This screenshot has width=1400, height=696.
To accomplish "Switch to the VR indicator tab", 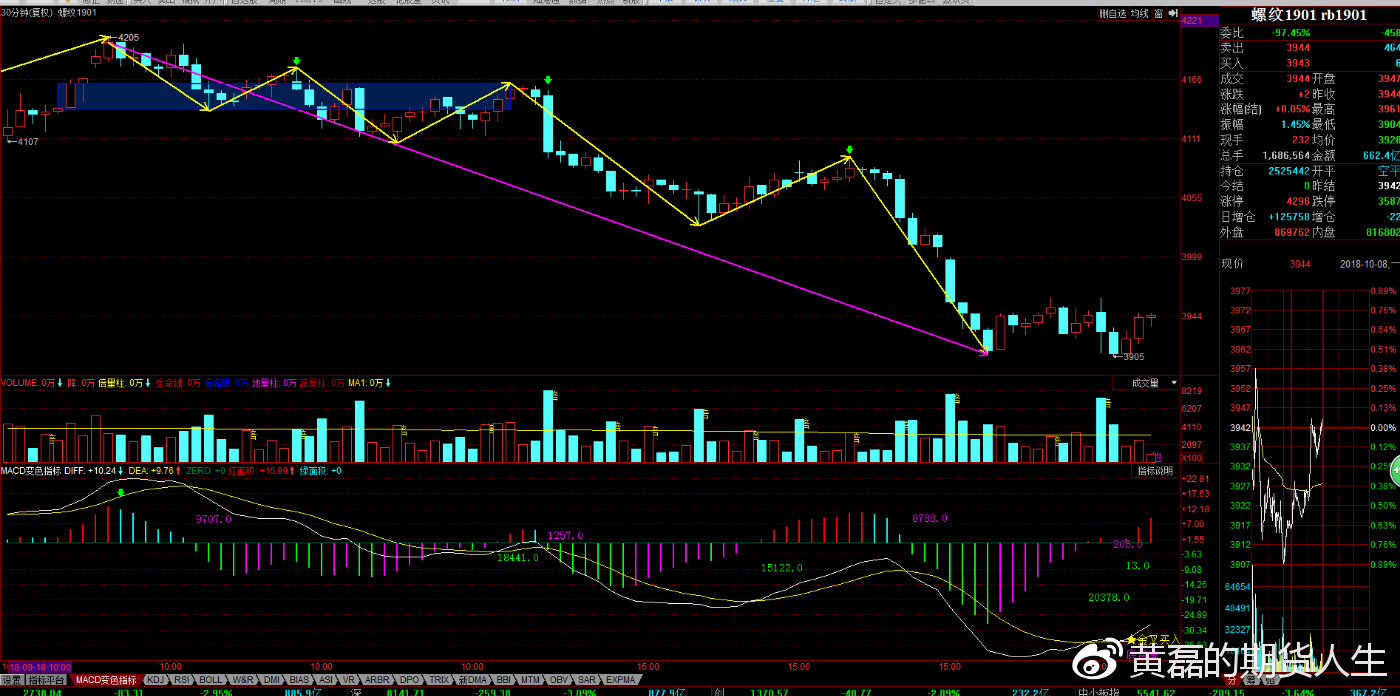I will [x=349, y=679].
